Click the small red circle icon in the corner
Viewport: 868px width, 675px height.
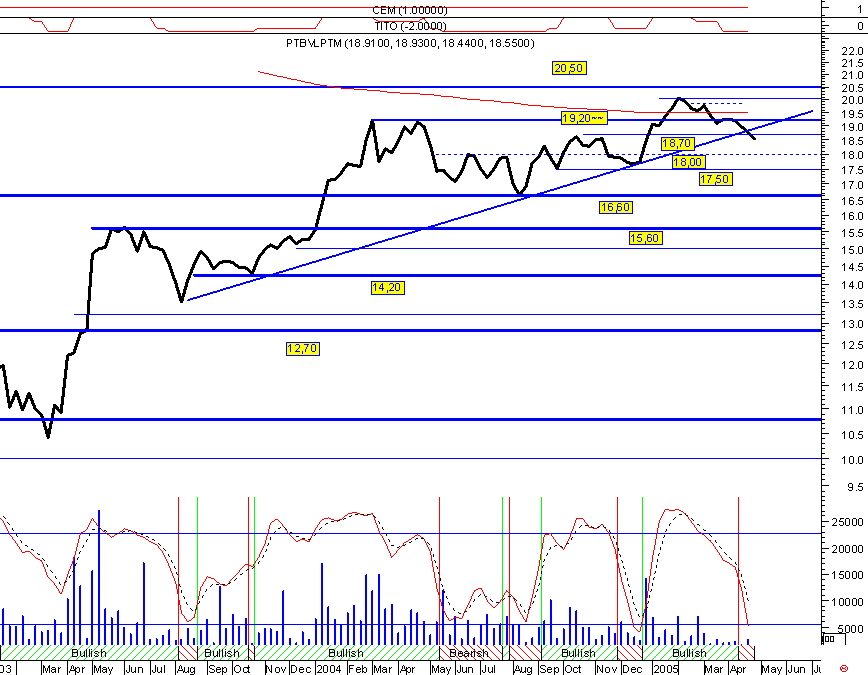pos(844,669)
